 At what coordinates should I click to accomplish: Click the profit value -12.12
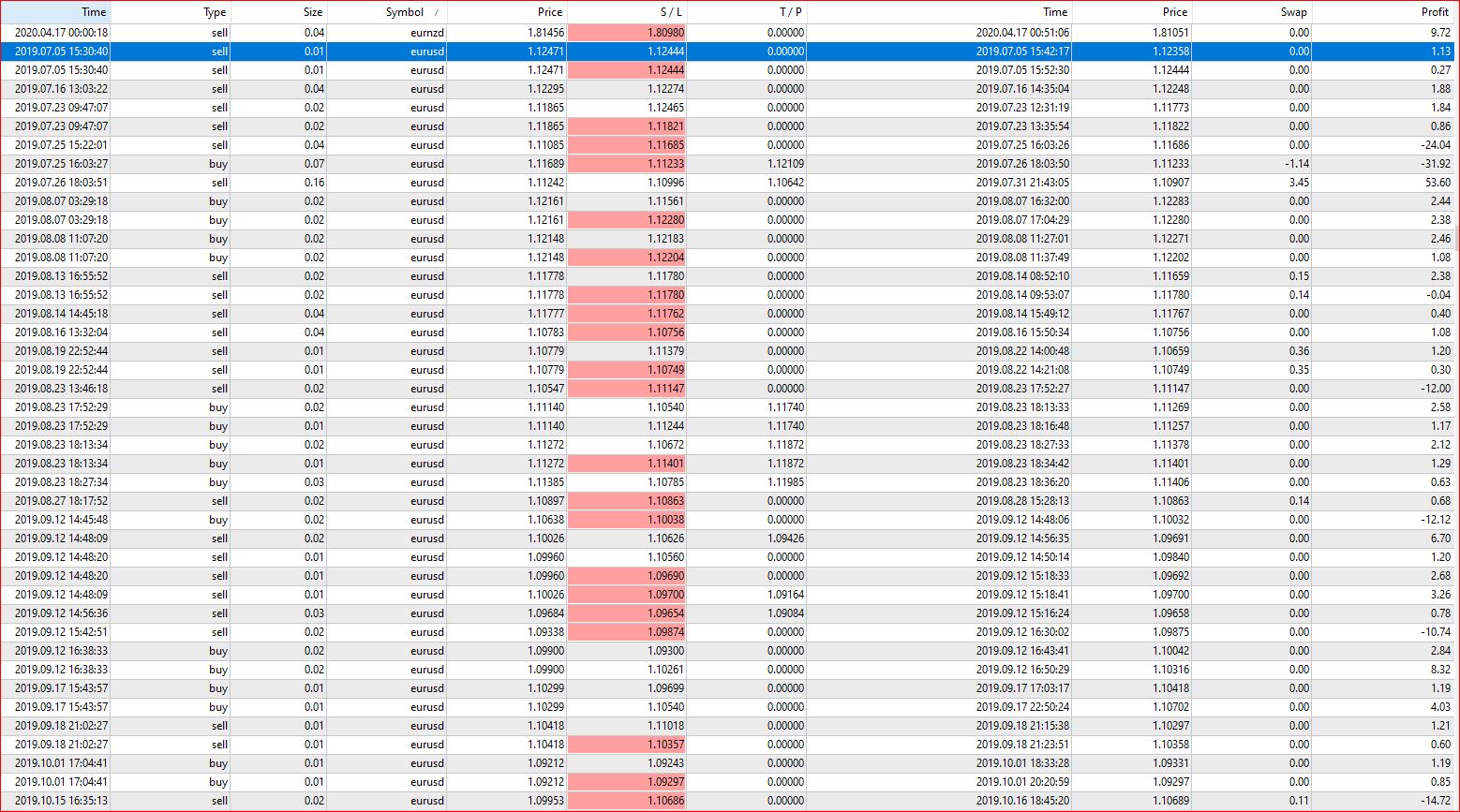tap(1436, 520)
